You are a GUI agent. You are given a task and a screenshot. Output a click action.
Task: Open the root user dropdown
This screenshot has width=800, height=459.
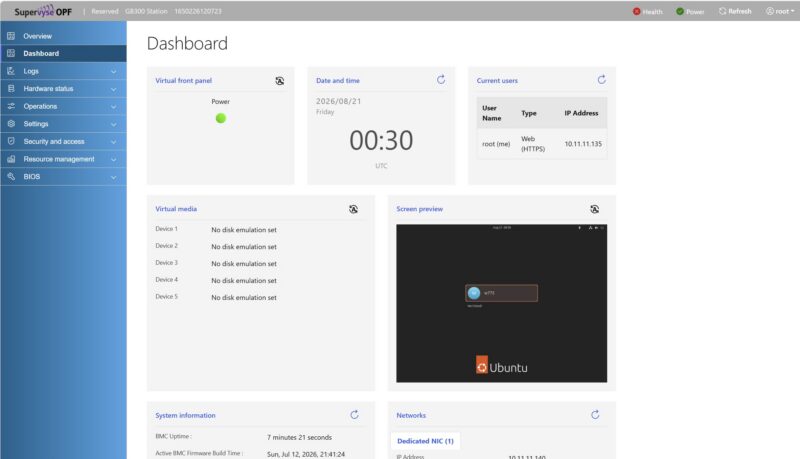pos(780,11)
